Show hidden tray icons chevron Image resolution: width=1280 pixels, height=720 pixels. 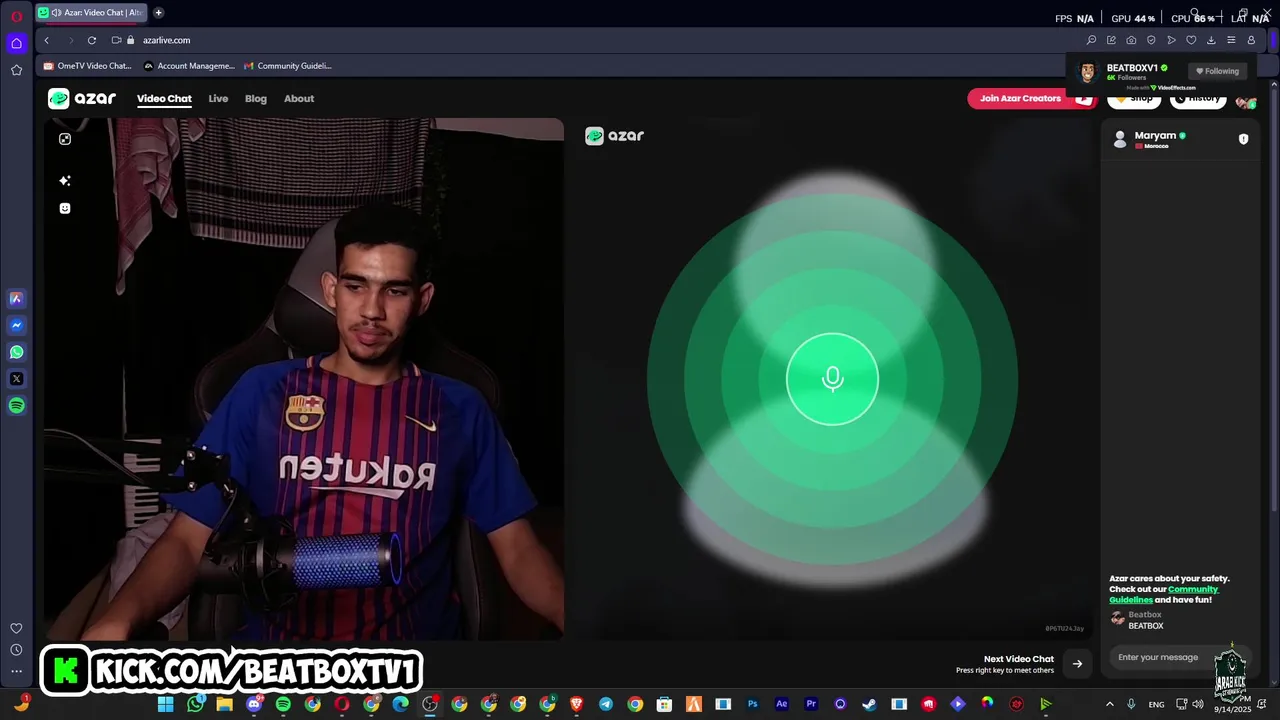click(x=1109, y=704)
